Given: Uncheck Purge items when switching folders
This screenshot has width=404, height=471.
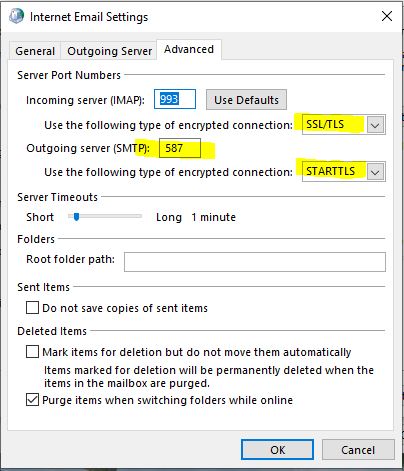Looking at the screenshot, I should (x=32, y=400).
